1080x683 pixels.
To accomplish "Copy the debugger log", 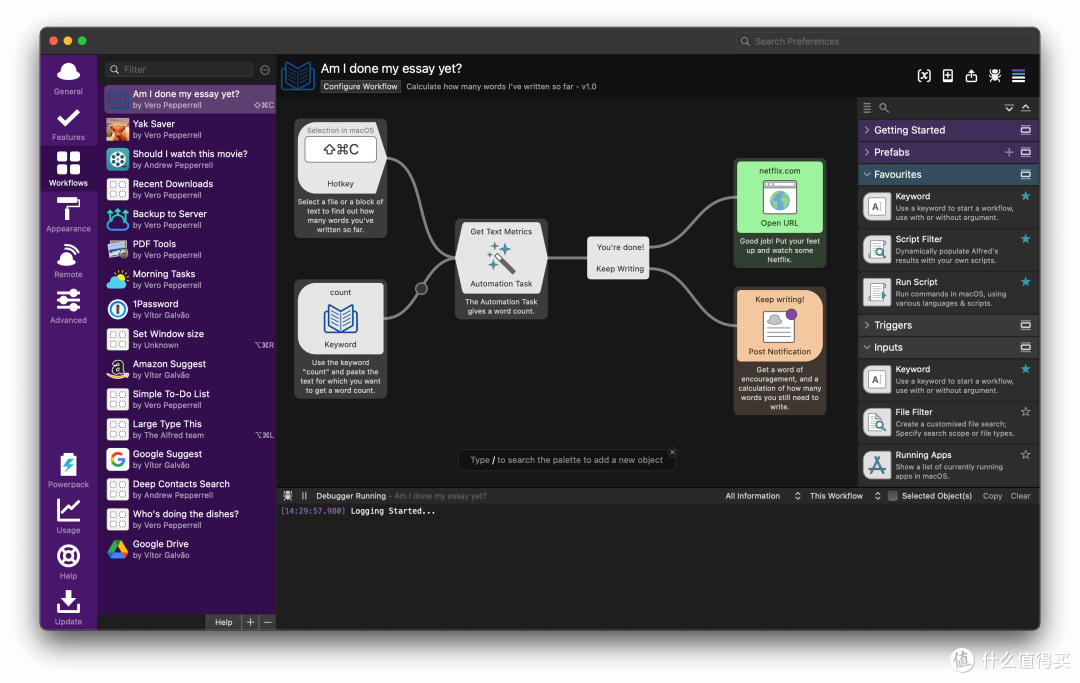I will click(x=993, y=496).
